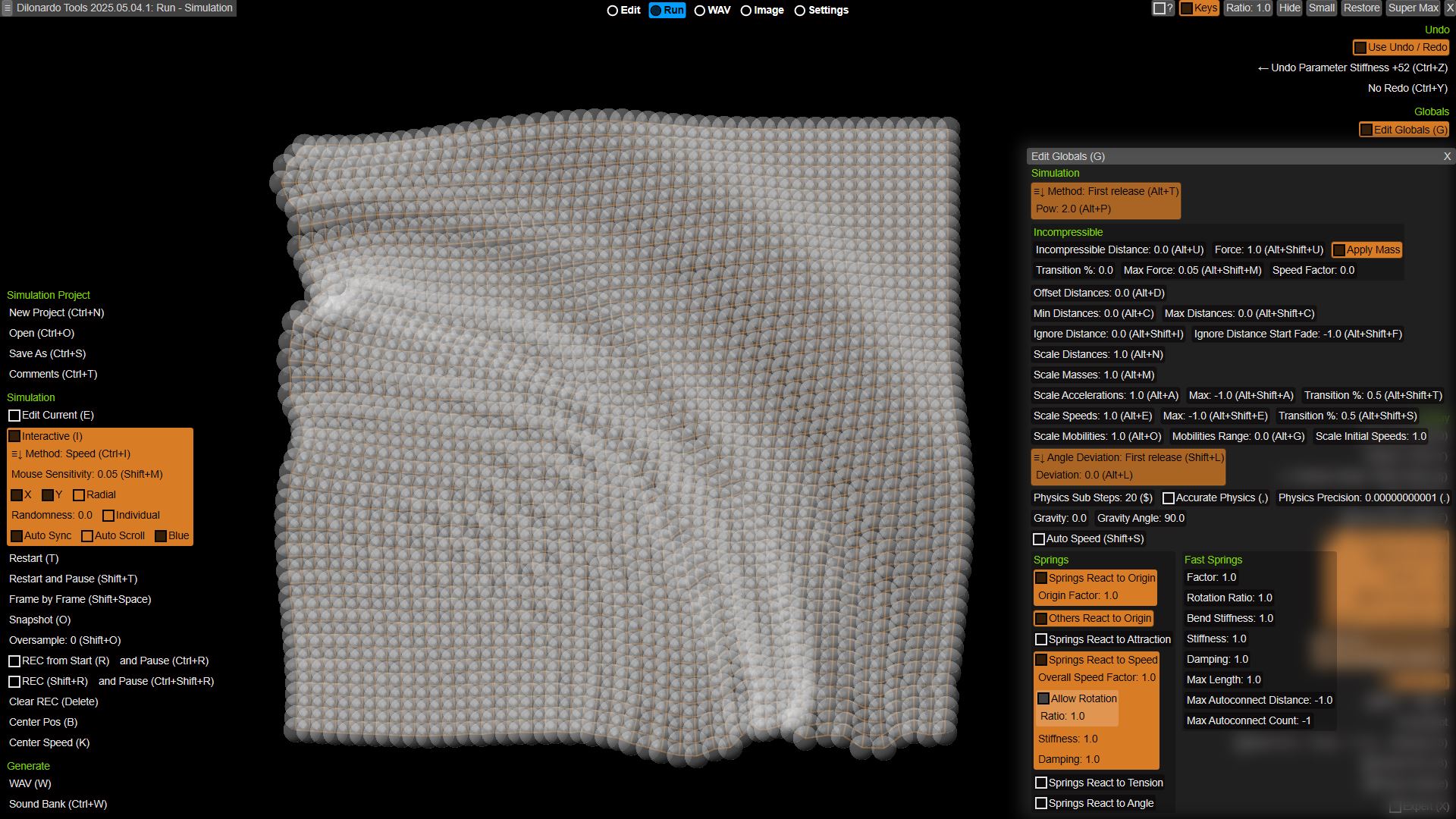1456x819 pixels.
Task: Click Restart and Pause
Action: tap(73, 579)
